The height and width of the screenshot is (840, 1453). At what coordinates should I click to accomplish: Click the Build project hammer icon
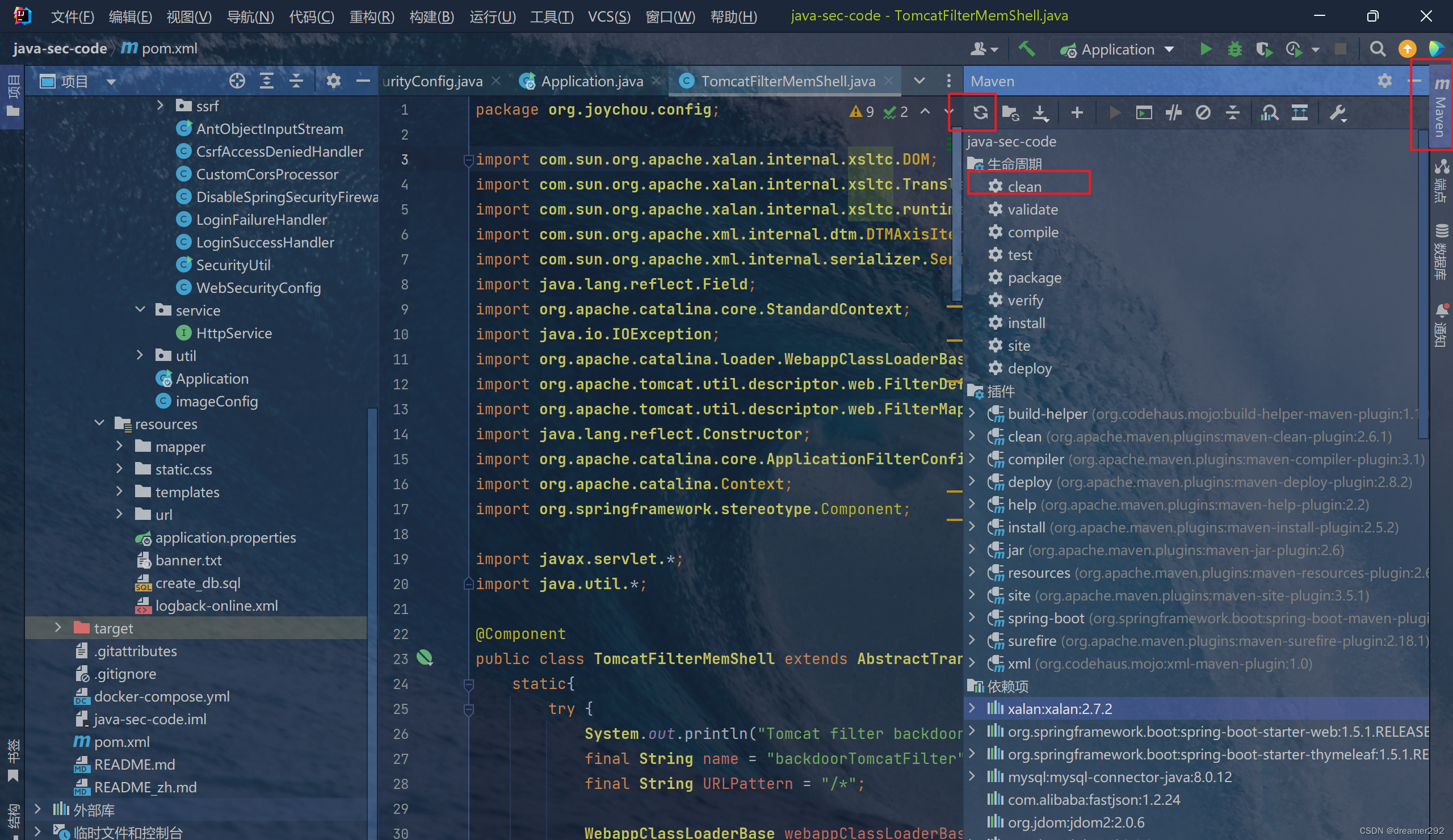(x=1026, y=49)
